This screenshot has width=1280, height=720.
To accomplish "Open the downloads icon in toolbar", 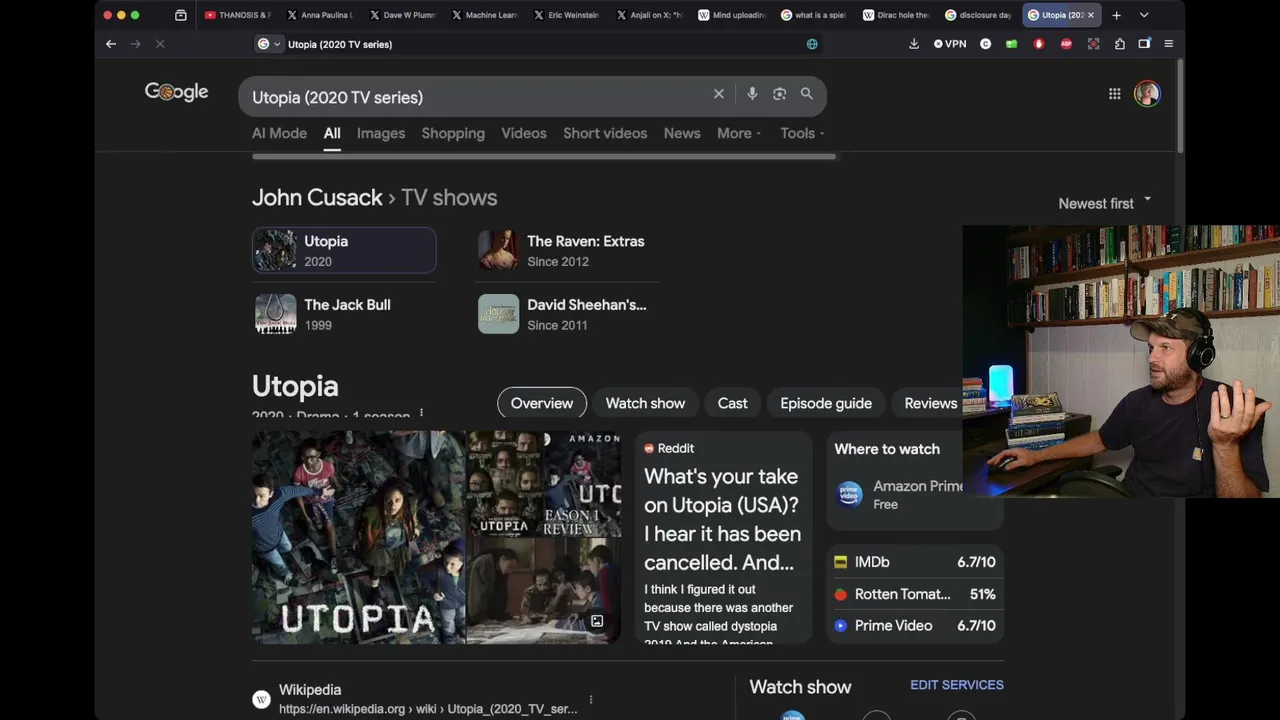I will pyautogui.click(x=913, y=44).
